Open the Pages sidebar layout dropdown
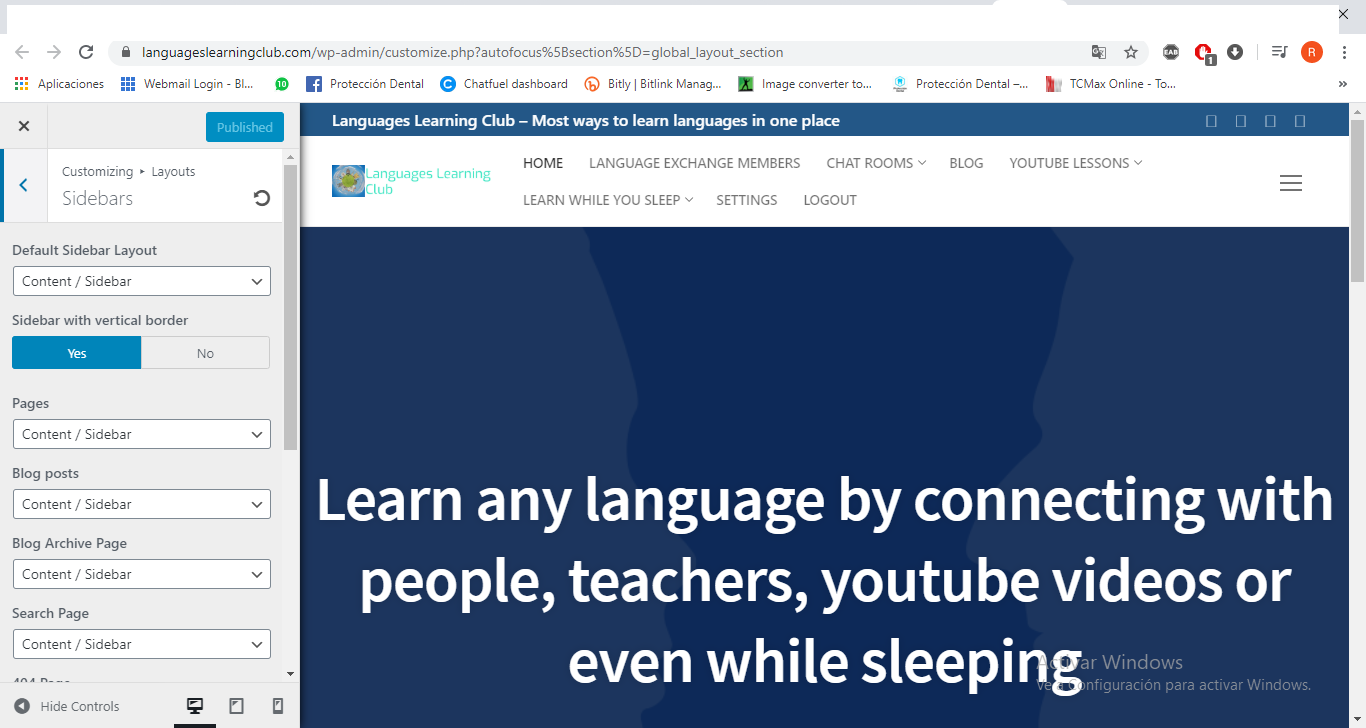This screenshot has height=728, width=1366. [x=142, y=434]
